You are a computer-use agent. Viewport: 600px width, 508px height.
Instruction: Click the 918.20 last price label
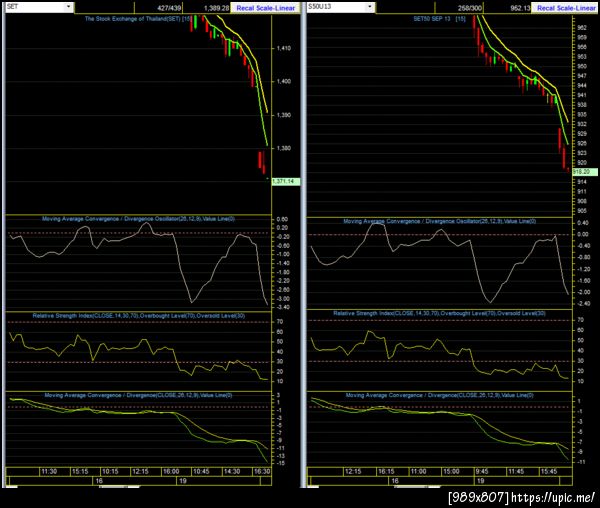(585, 172)
